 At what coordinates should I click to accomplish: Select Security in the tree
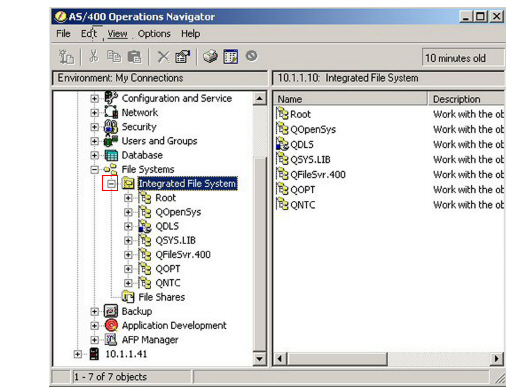point(139,127)
